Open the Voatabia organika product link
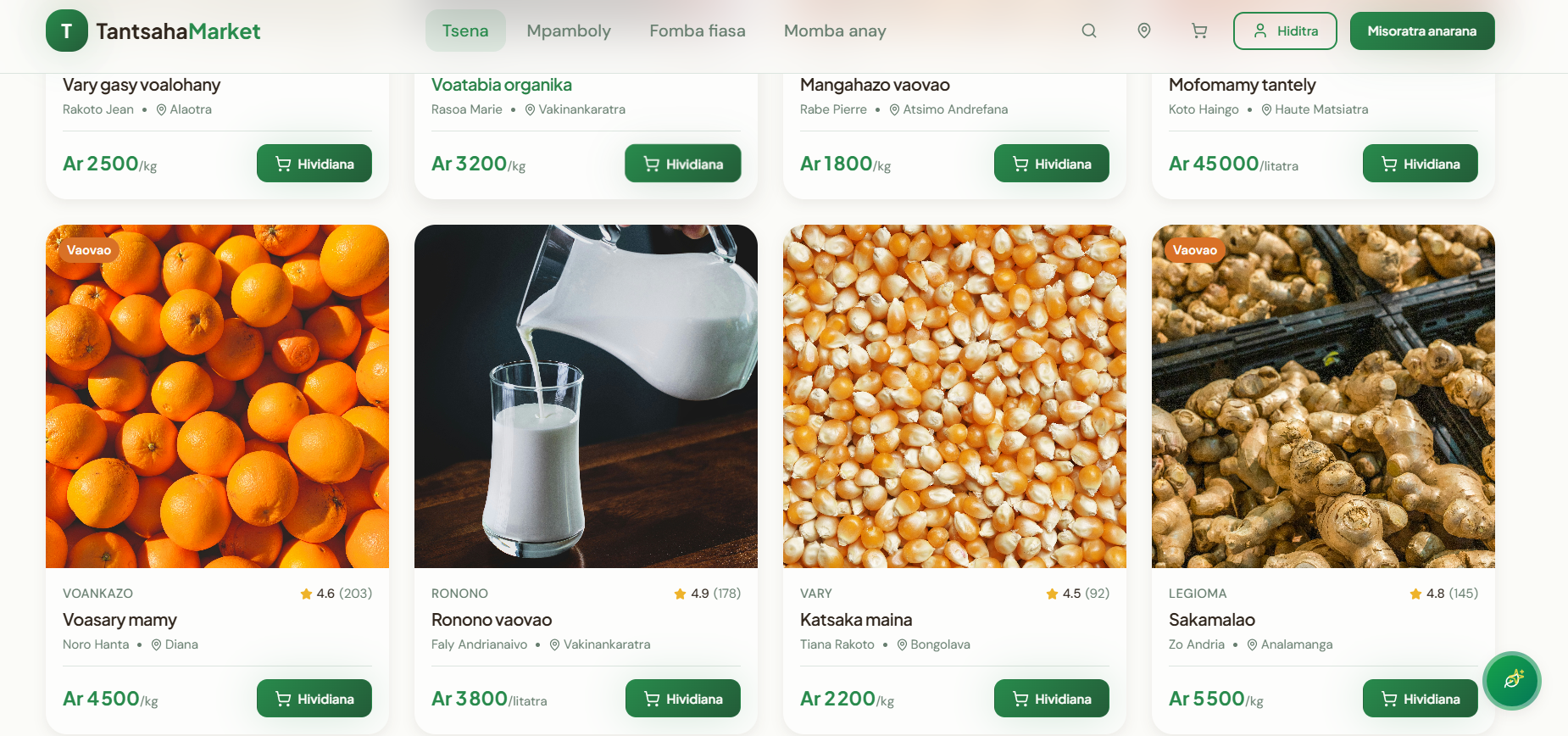 click(502, 85)
